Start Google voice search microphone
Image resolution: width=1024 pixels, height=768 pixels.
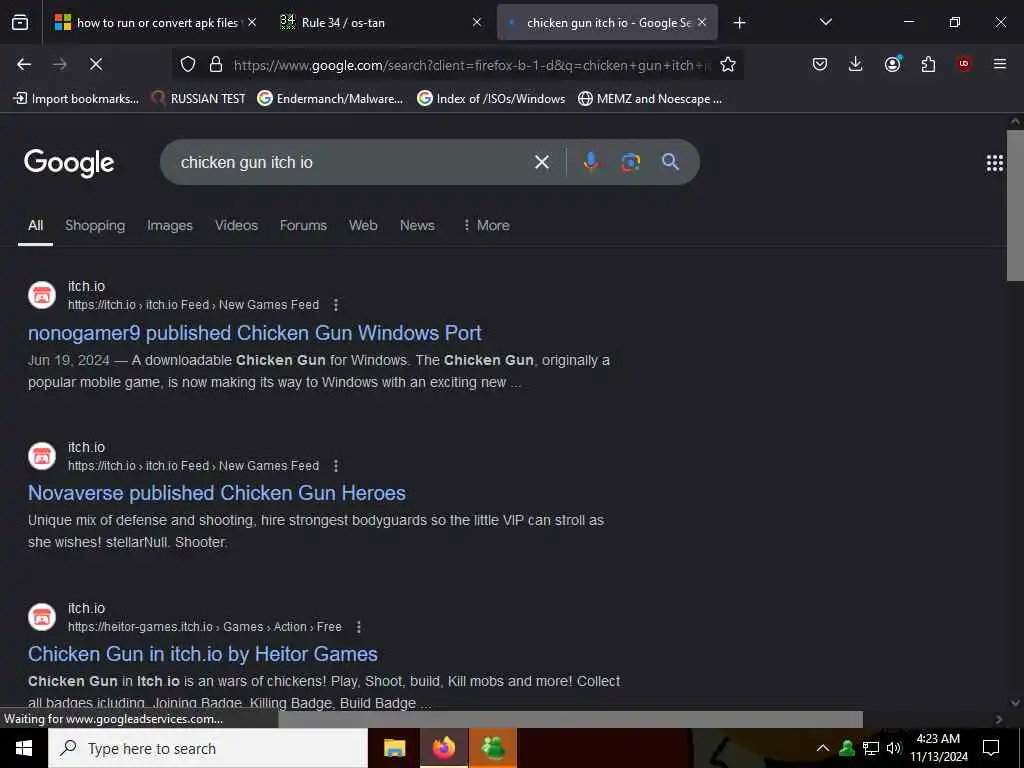591,162
